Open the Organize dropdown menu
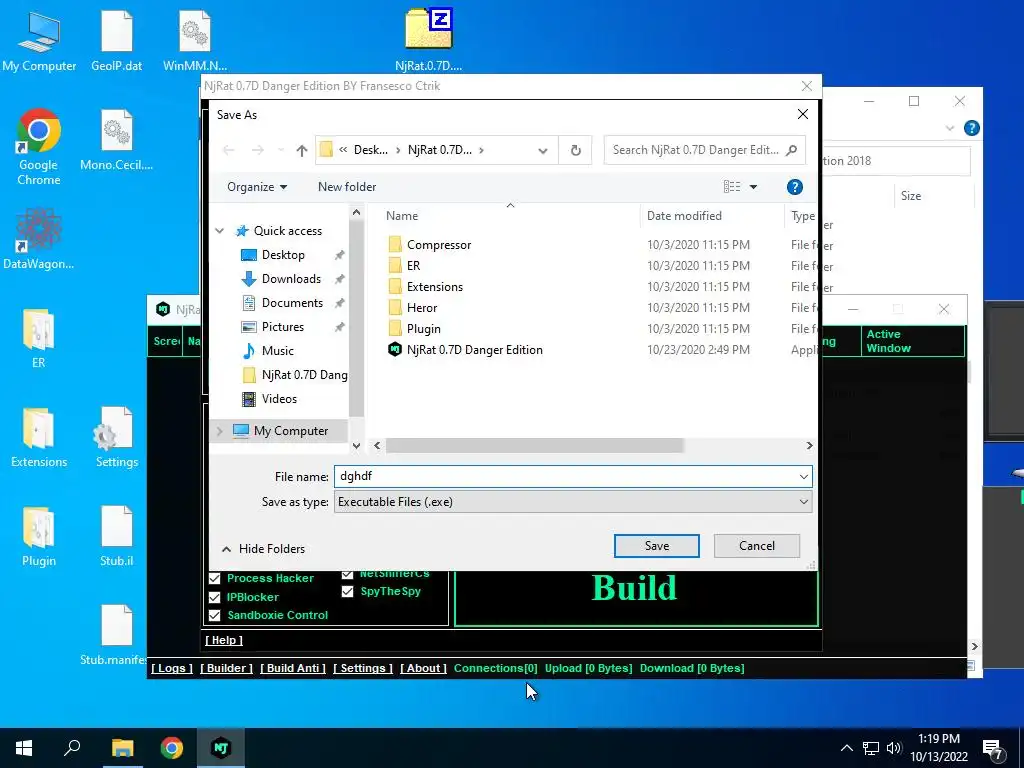Image resolution: width=1024 pixels, height=768 pixels. pos(257,187)
